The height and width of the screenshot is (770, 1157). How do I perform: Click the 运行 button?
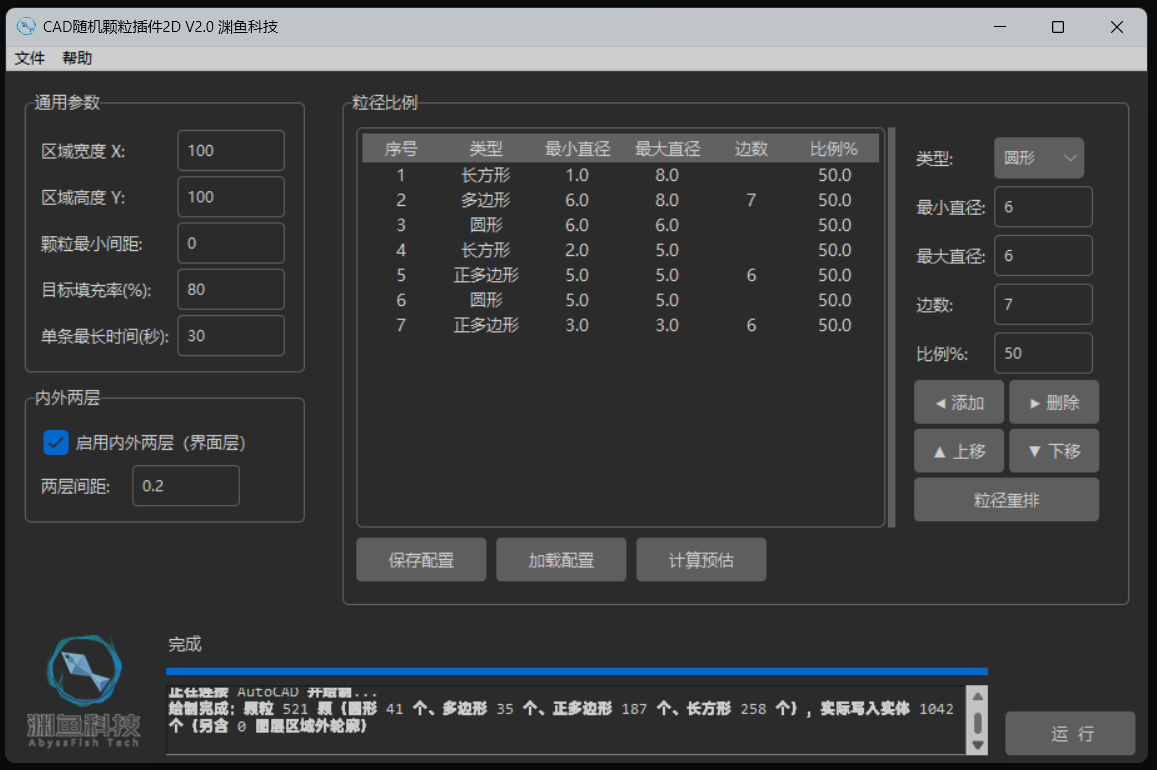pos(1070,733)
